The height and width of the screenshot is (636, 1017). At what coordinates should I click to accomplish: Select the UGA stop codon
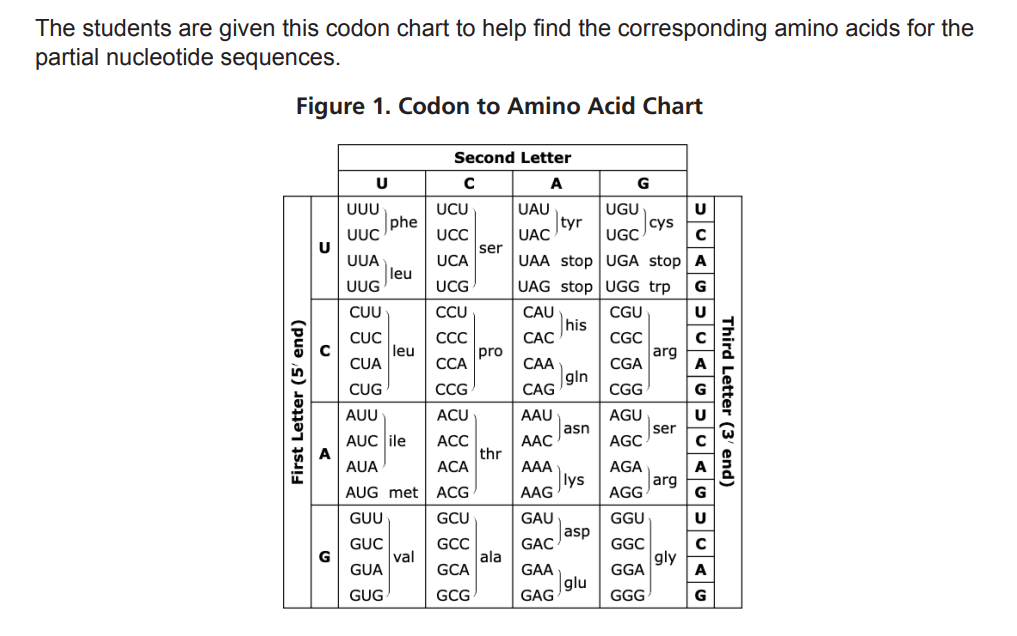(x=643, y=261)
